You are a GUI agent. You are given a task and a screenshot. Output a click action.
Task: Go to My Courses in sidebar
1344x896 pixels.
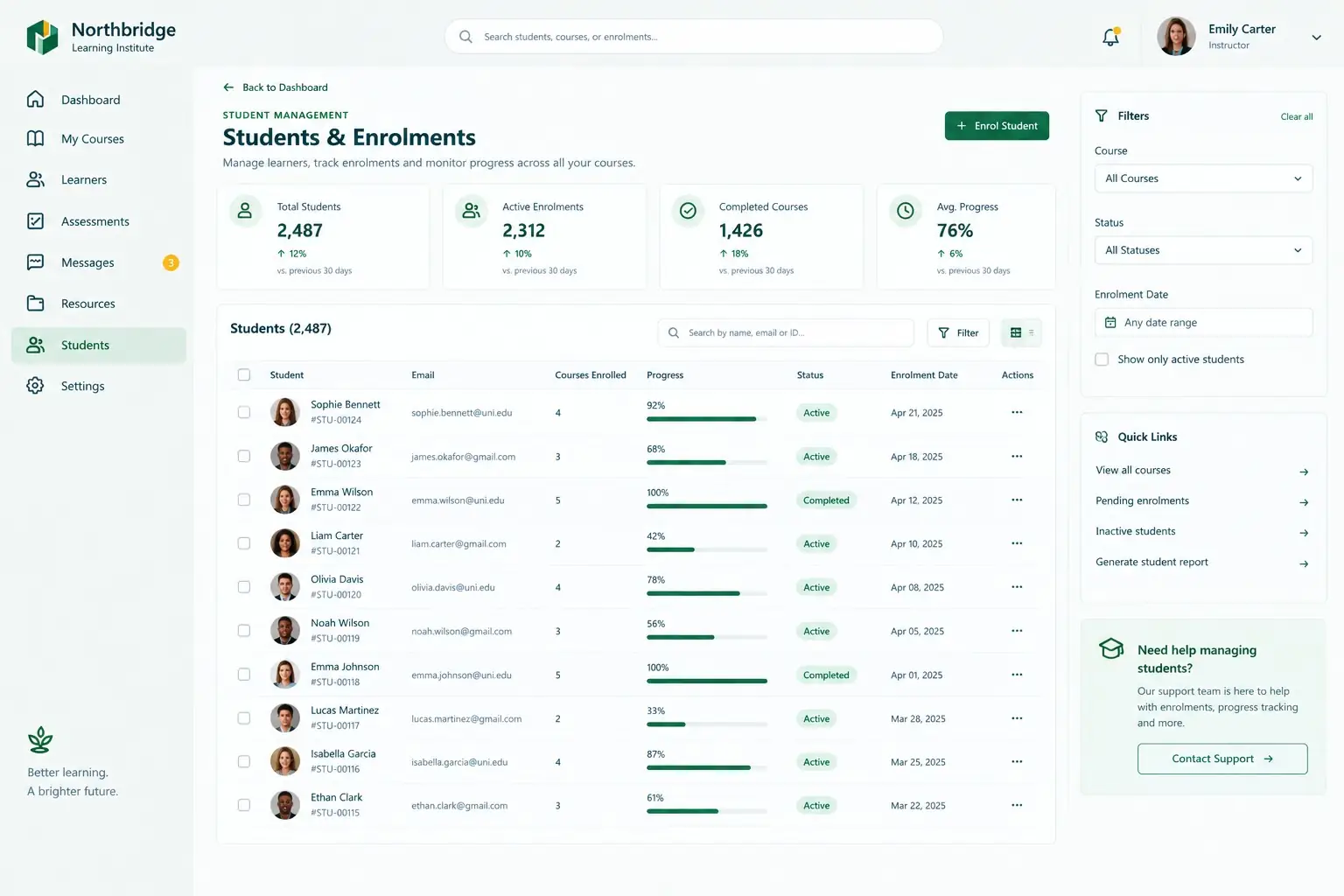click(x=99, y=139)
